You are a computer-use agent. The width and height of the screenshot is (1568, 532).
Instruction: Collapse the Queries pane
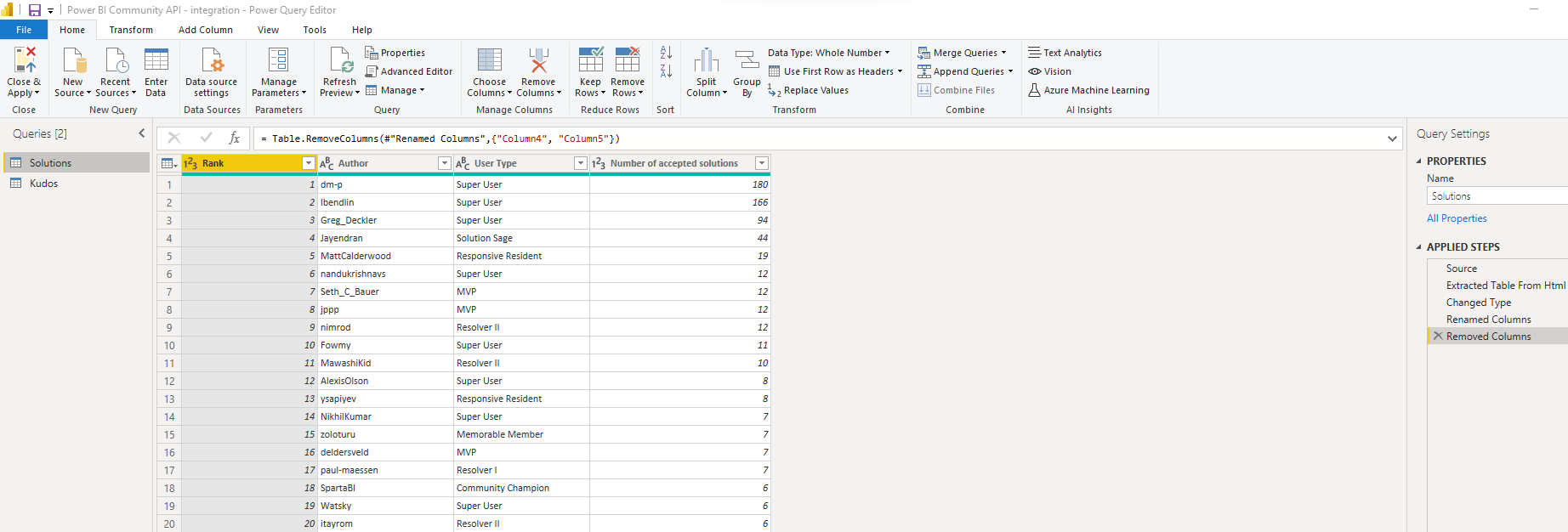tap(142, 133)
